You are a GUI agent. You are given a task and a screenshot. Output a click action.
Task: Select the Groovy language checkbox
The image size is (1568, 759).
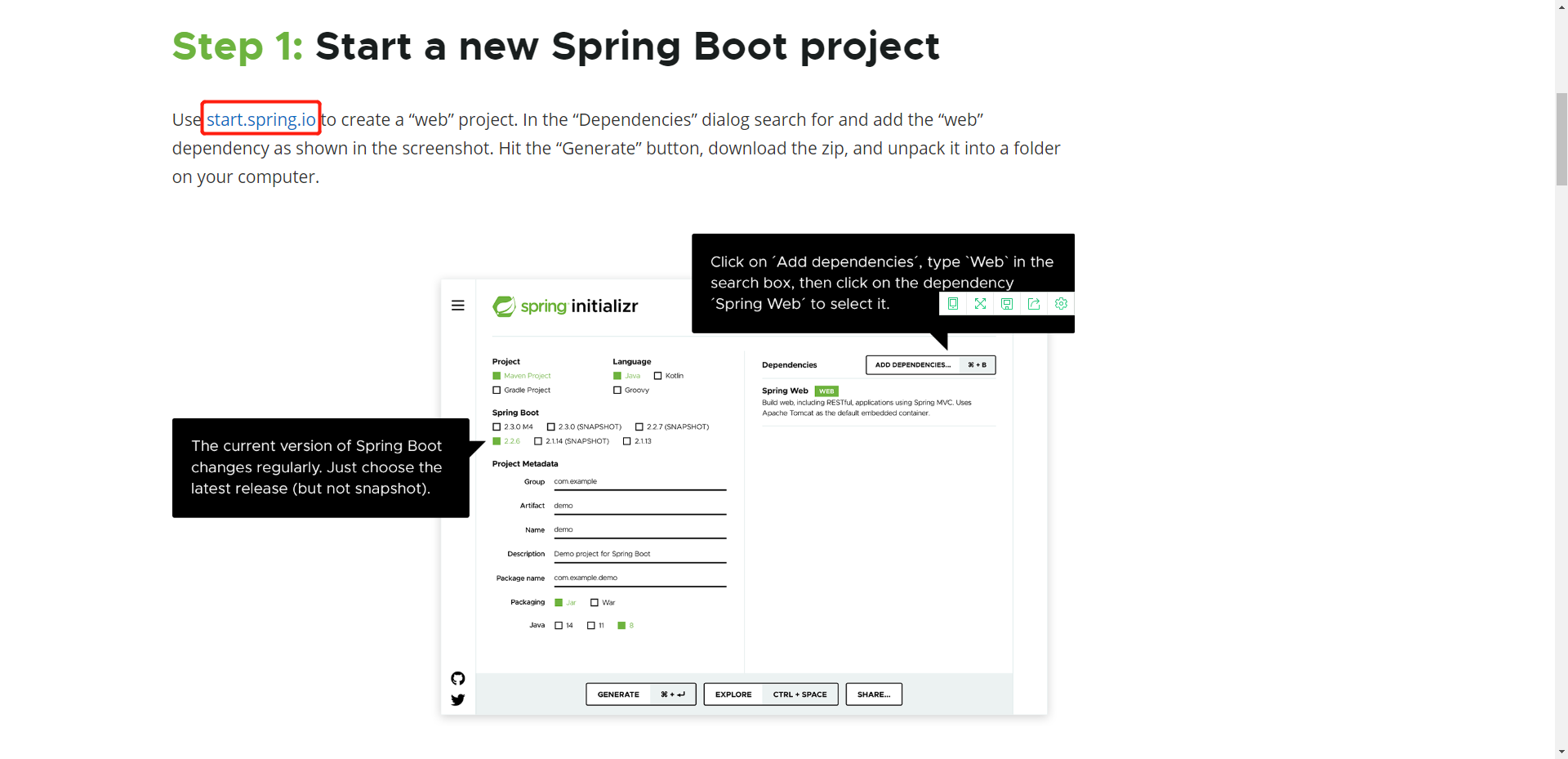(x=617, y=391)
